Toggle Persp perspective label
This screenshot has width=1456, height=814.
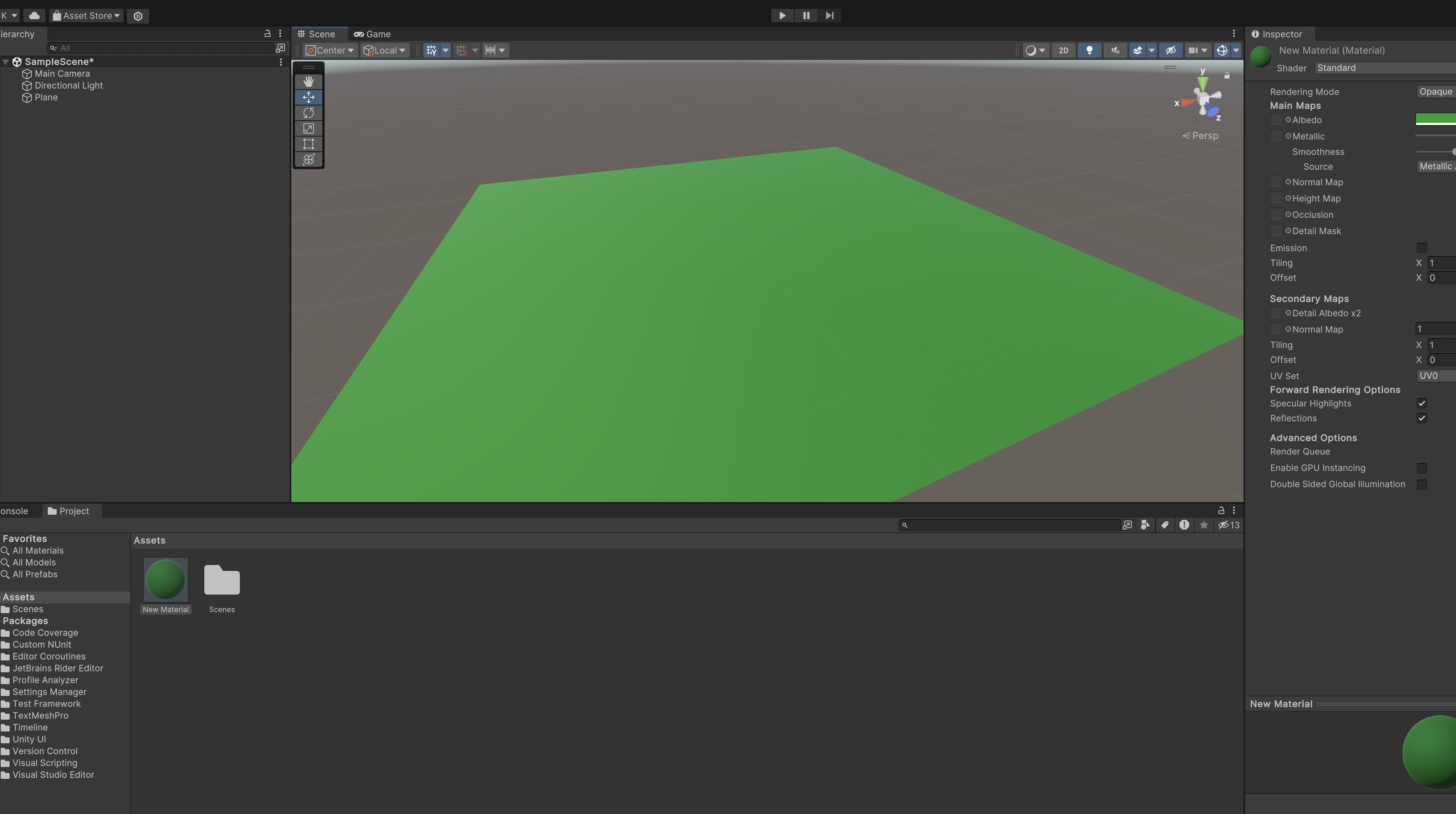click(1201, 135)
